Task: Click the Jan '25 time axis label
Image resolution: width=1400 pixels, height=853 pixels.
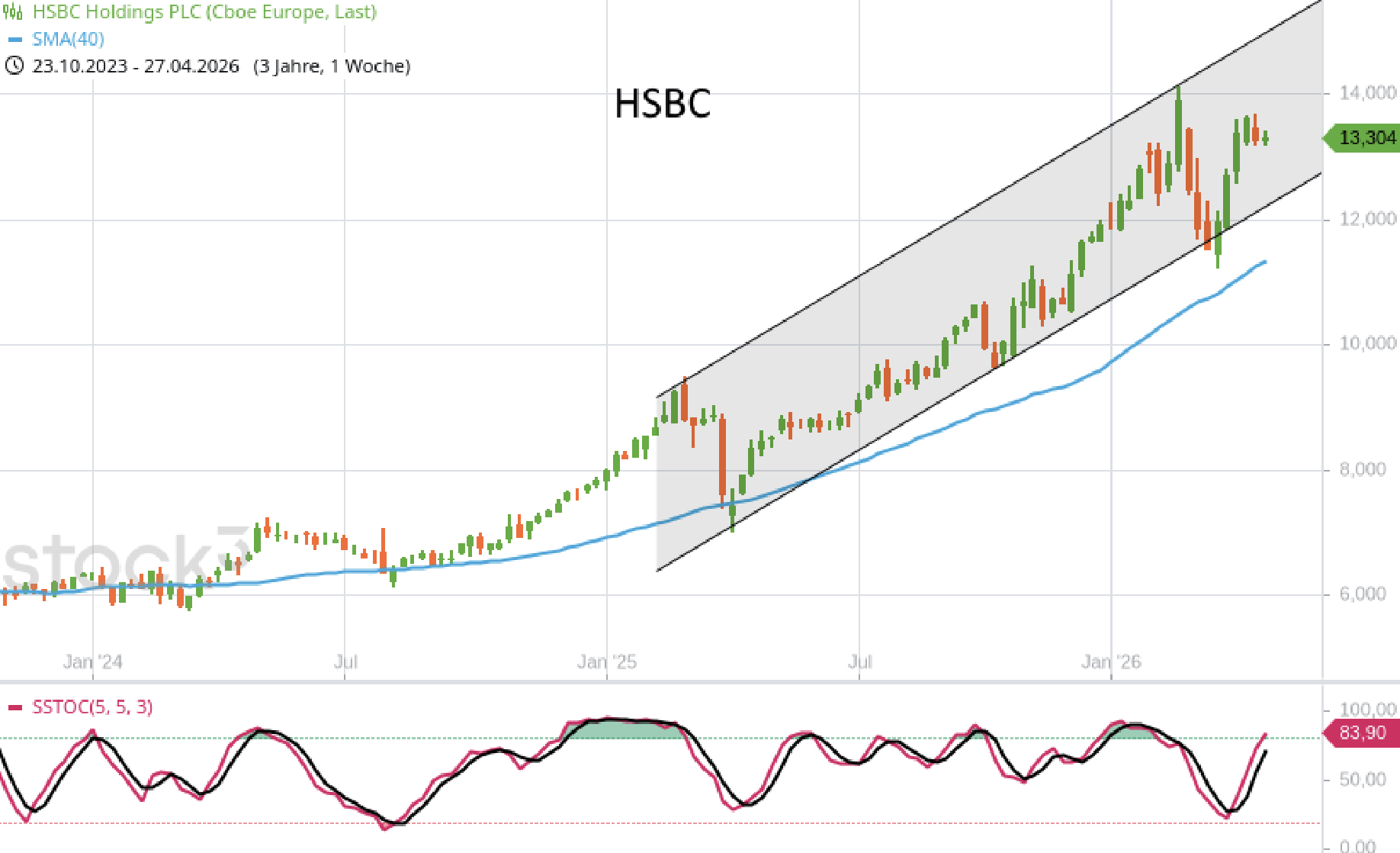Action: 606,661
